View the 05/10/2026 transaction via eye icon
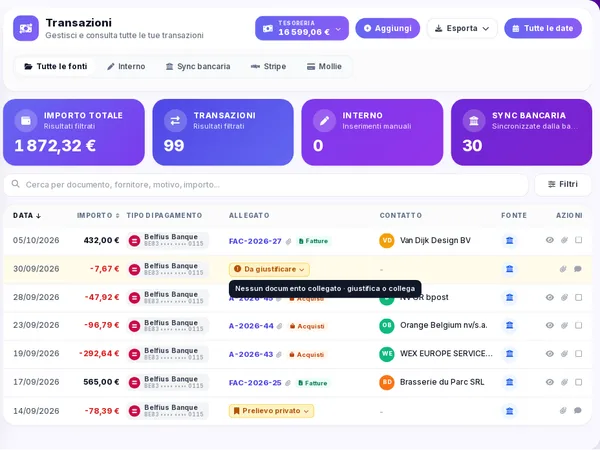The width and height of the screenshot is (600, 450). 549,240
